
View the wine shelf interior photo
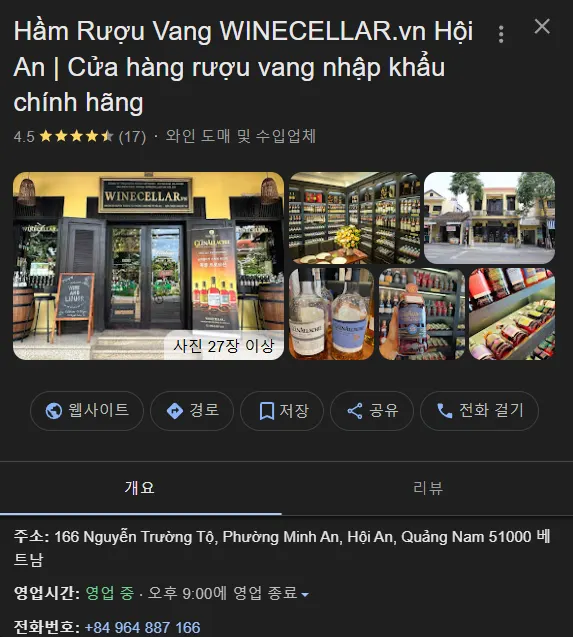point(354,218)
